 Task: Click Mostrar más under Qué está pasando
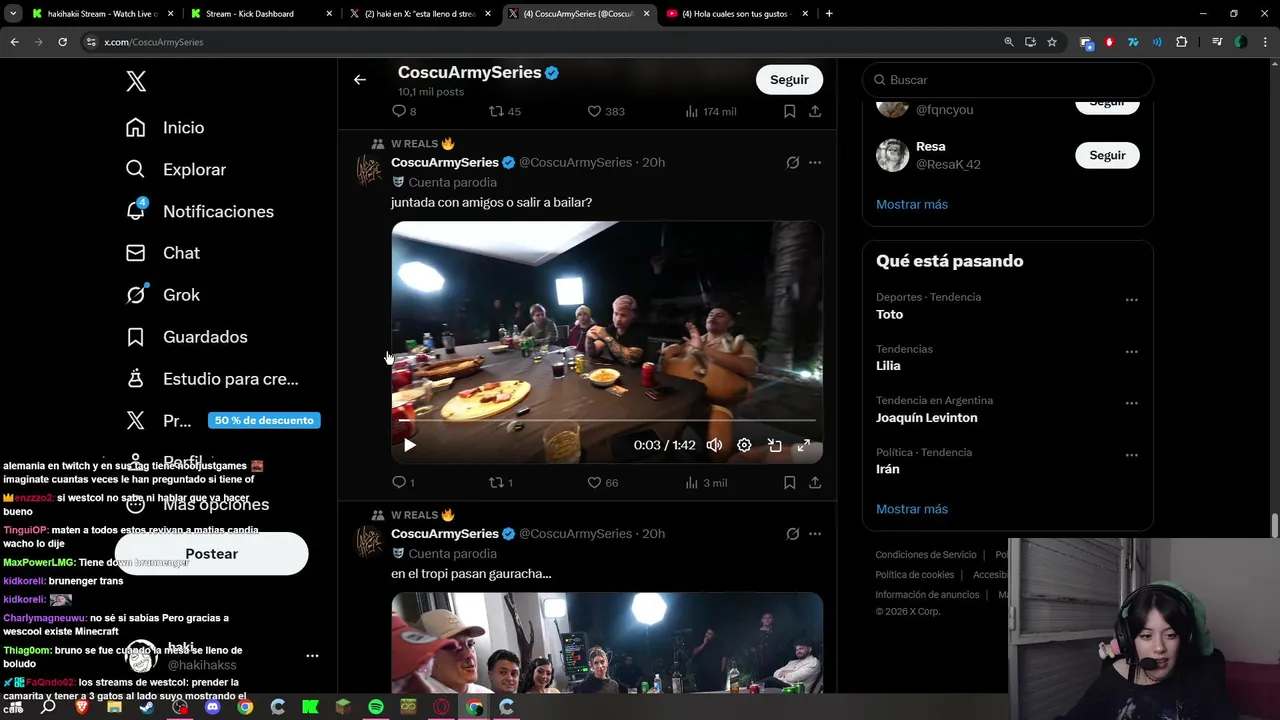click(912, 509)
